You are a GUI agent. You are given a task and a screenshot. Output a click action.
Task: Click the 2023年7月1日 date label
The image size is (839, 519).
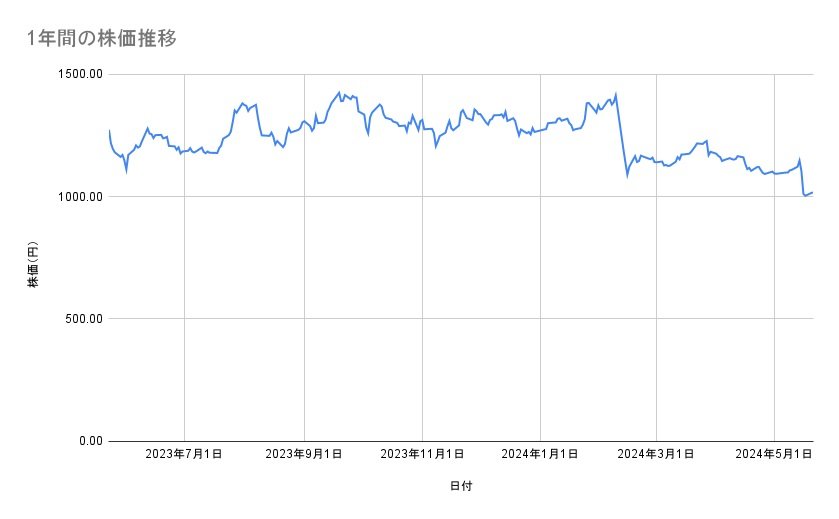click(x=184, y=455)
